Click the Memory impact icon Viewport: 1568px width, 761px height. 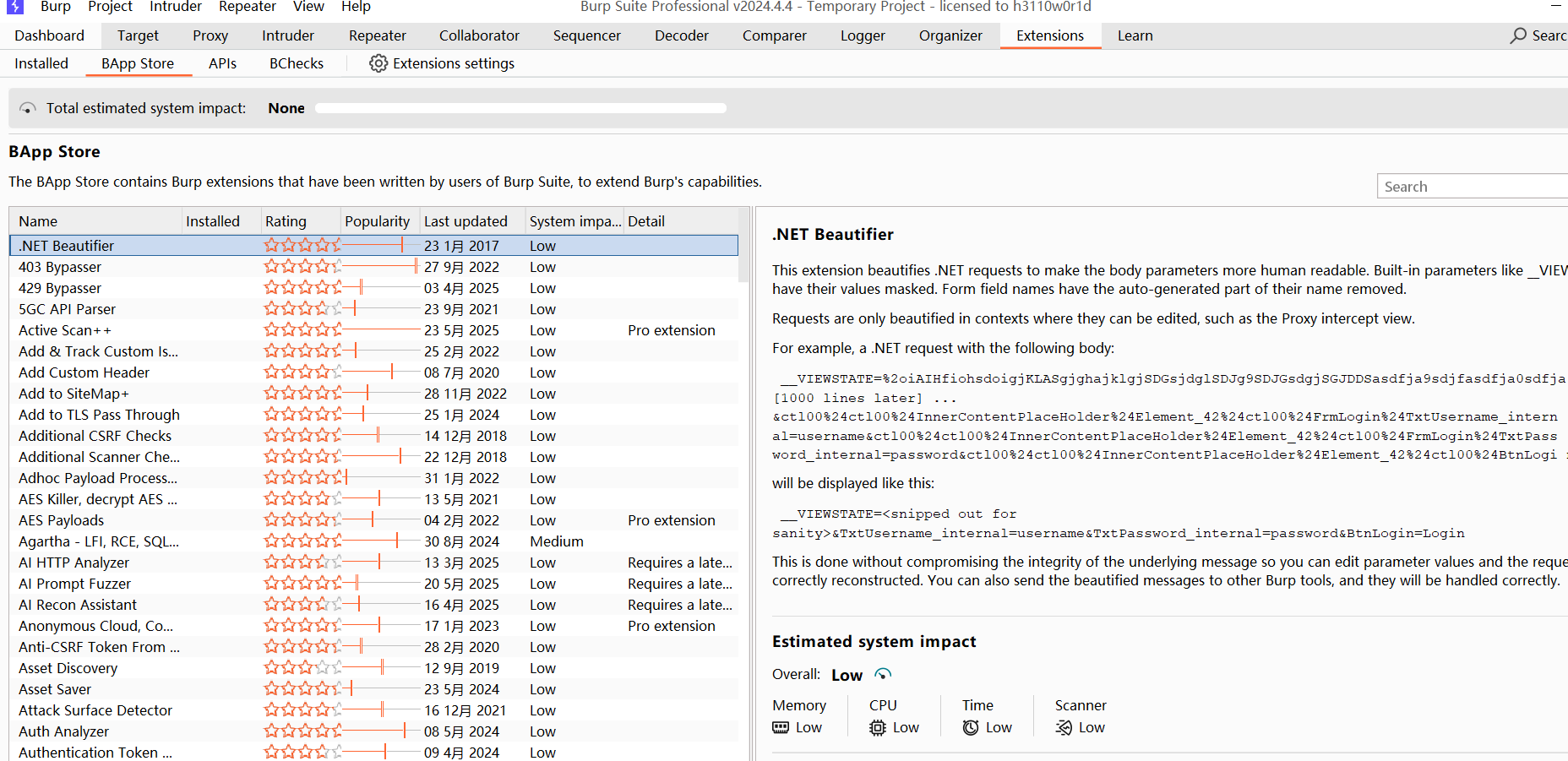click(x=781, y=727)
